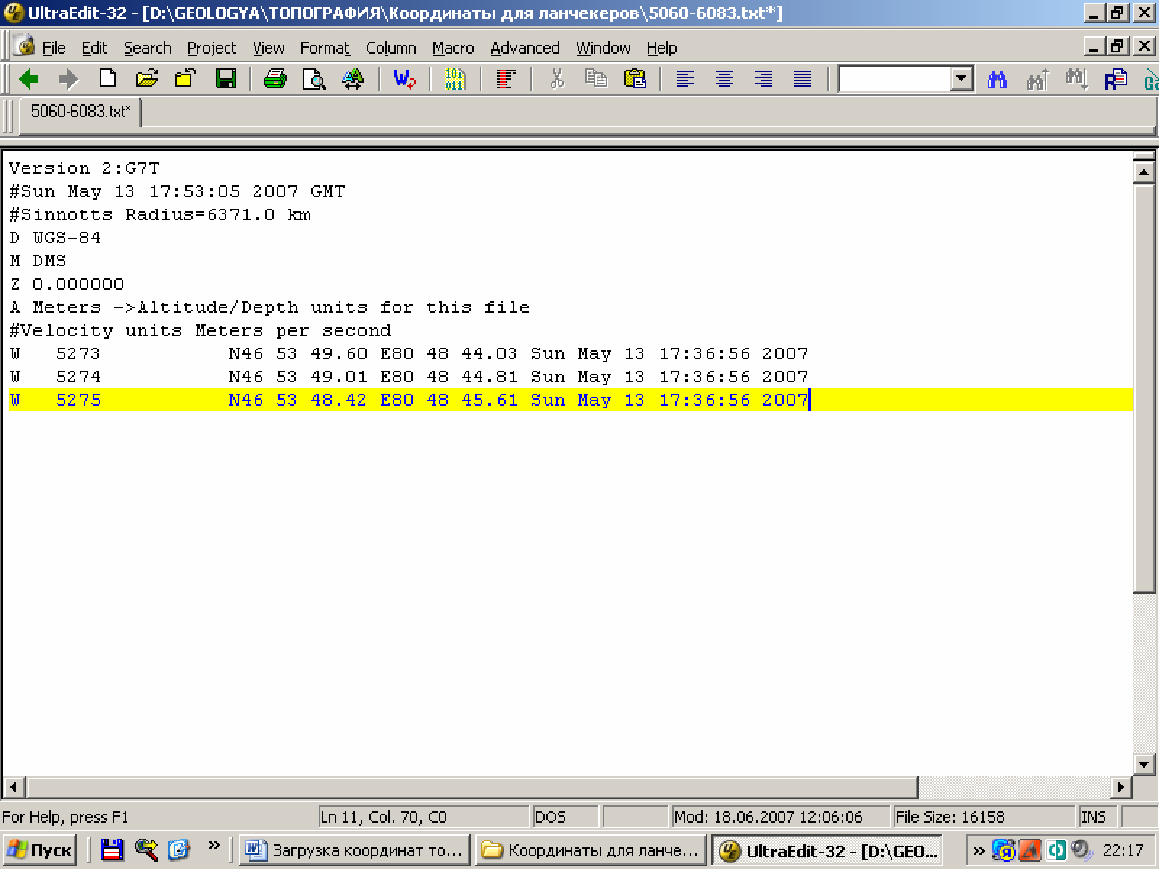Click the "#Sinnotts Radius=6371.0 km" line
The width and height of the screenshot is (1159, 869).
(160, 215)
